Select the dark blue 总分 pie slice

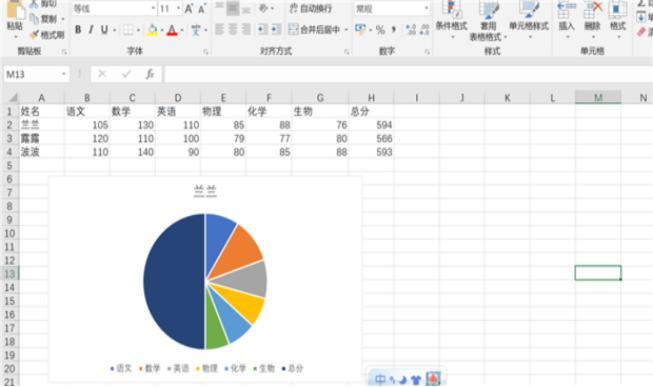(x=175, y=281)
